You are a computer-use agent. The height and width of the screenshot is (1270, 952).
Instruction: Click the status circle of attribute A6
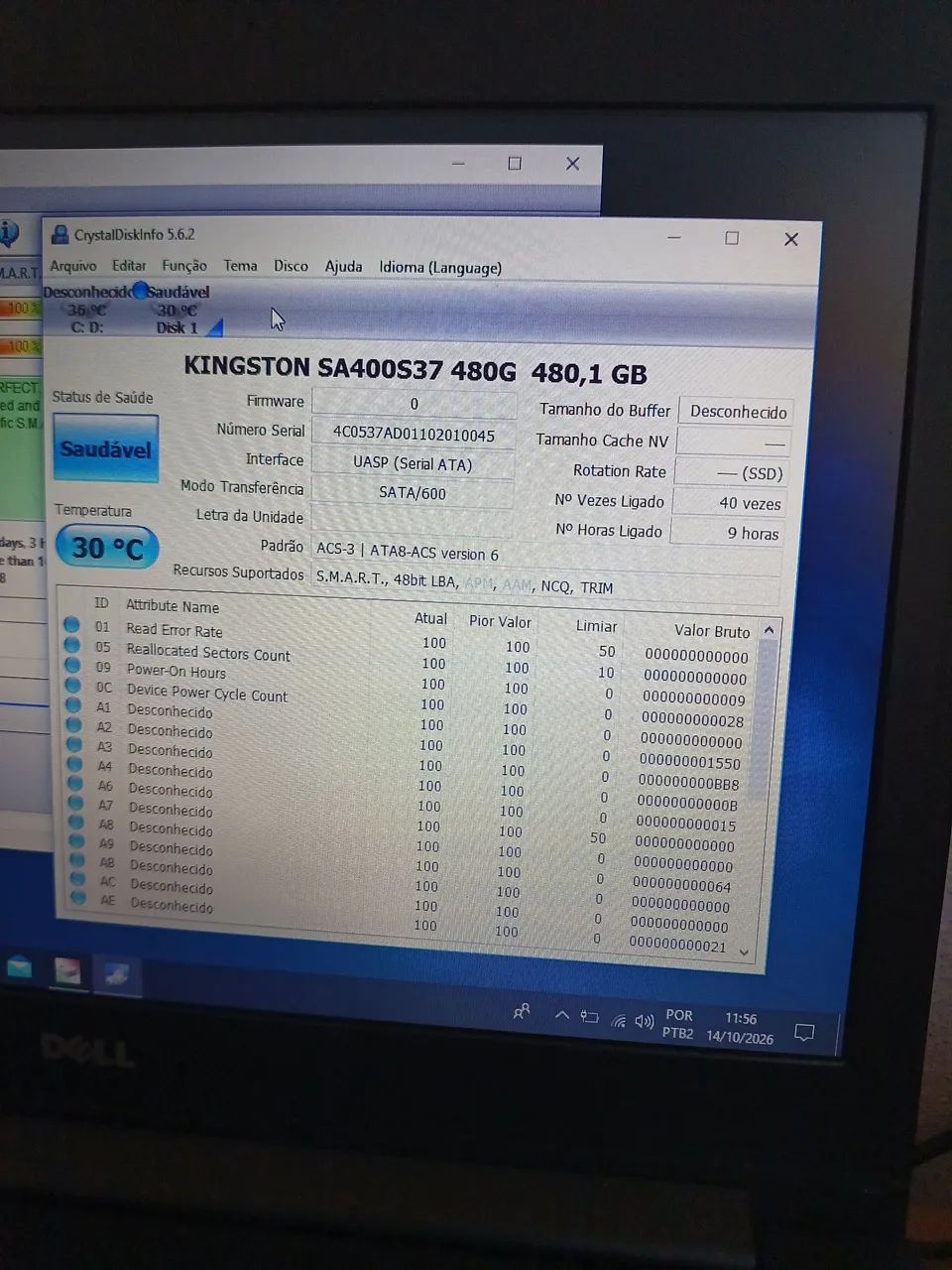[x=75, y=783]
